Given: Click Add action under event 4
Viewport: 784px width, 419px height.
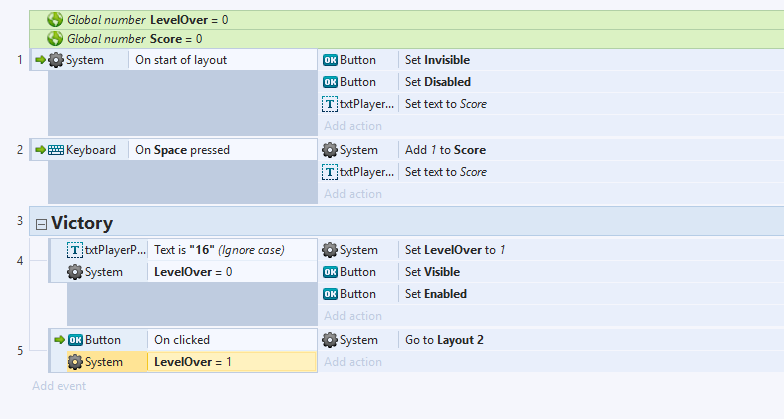Looking at the screenshot, I should 353,316.
